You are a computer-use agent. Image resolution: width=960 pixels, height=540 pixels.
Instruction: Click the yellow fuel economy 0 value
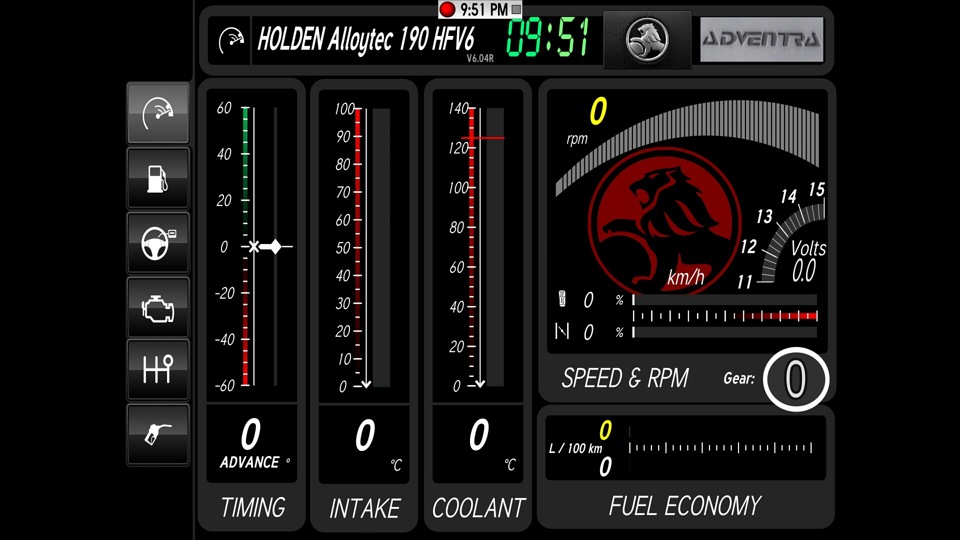pyautogui.click(x=605, y=430)
